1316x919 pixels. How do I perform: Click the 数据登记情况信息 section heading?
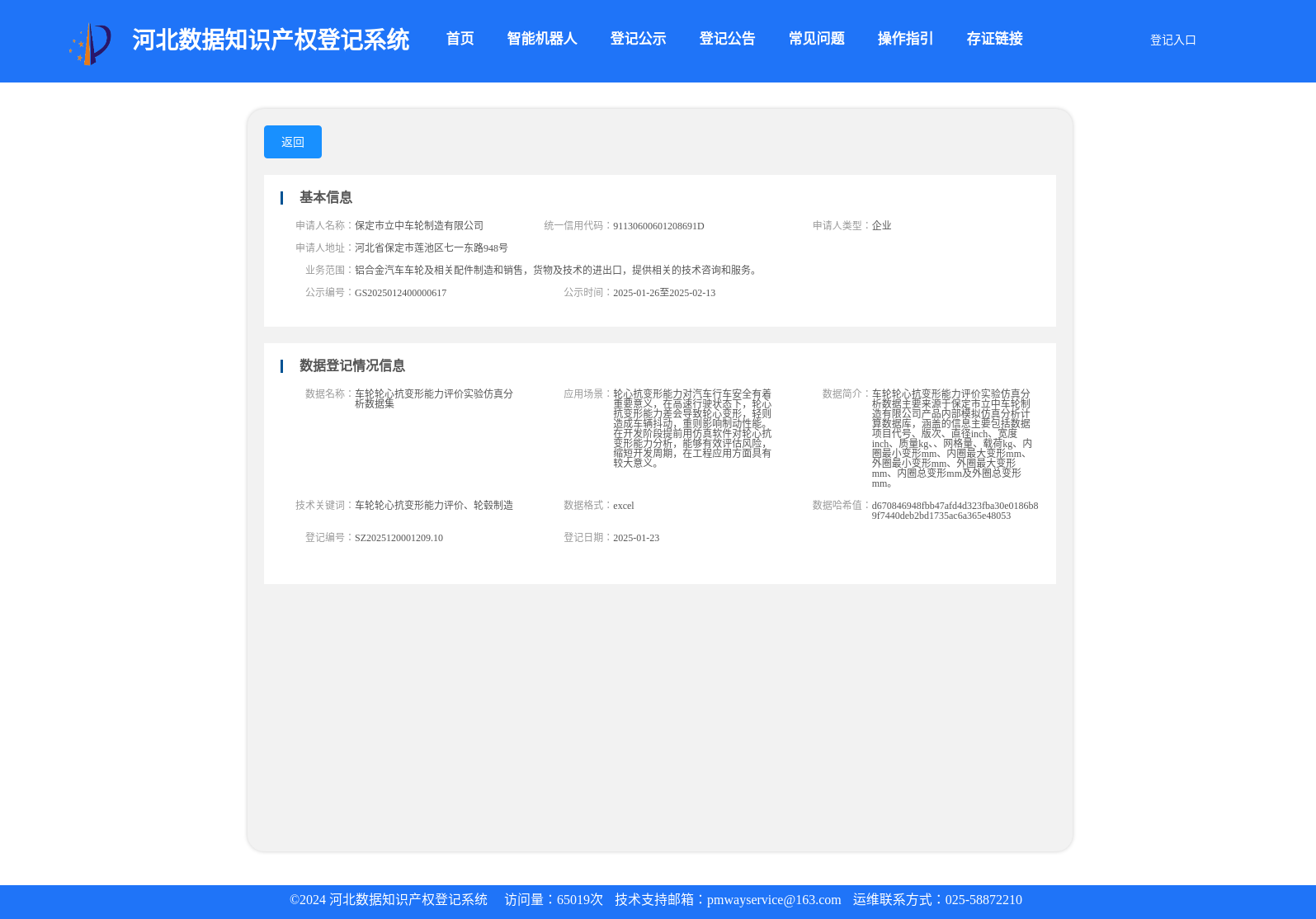[x=352, y=365]
